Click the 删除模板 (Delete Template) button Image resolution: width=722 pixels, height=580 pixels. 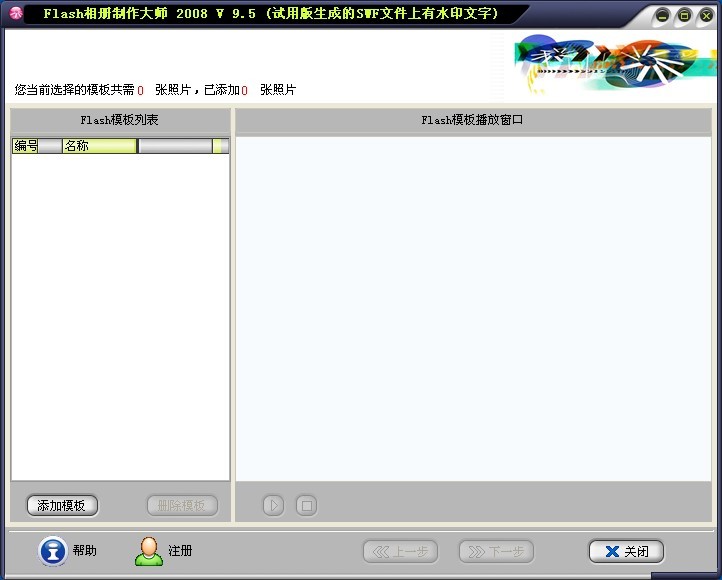181,505
